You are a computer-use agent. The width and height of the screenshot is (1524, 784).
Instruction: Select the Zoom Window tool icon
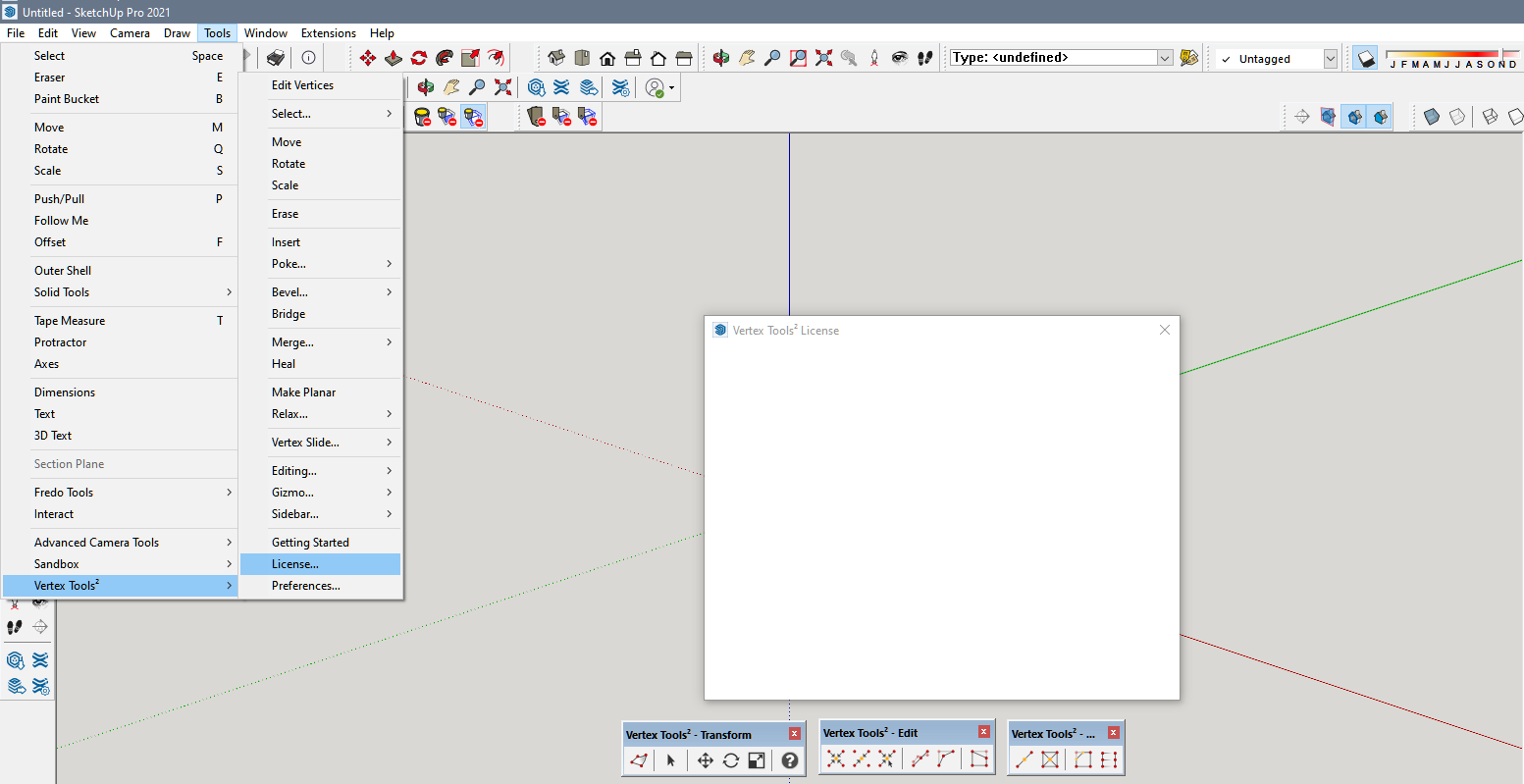pyautogui.click(x=798, y=58)
